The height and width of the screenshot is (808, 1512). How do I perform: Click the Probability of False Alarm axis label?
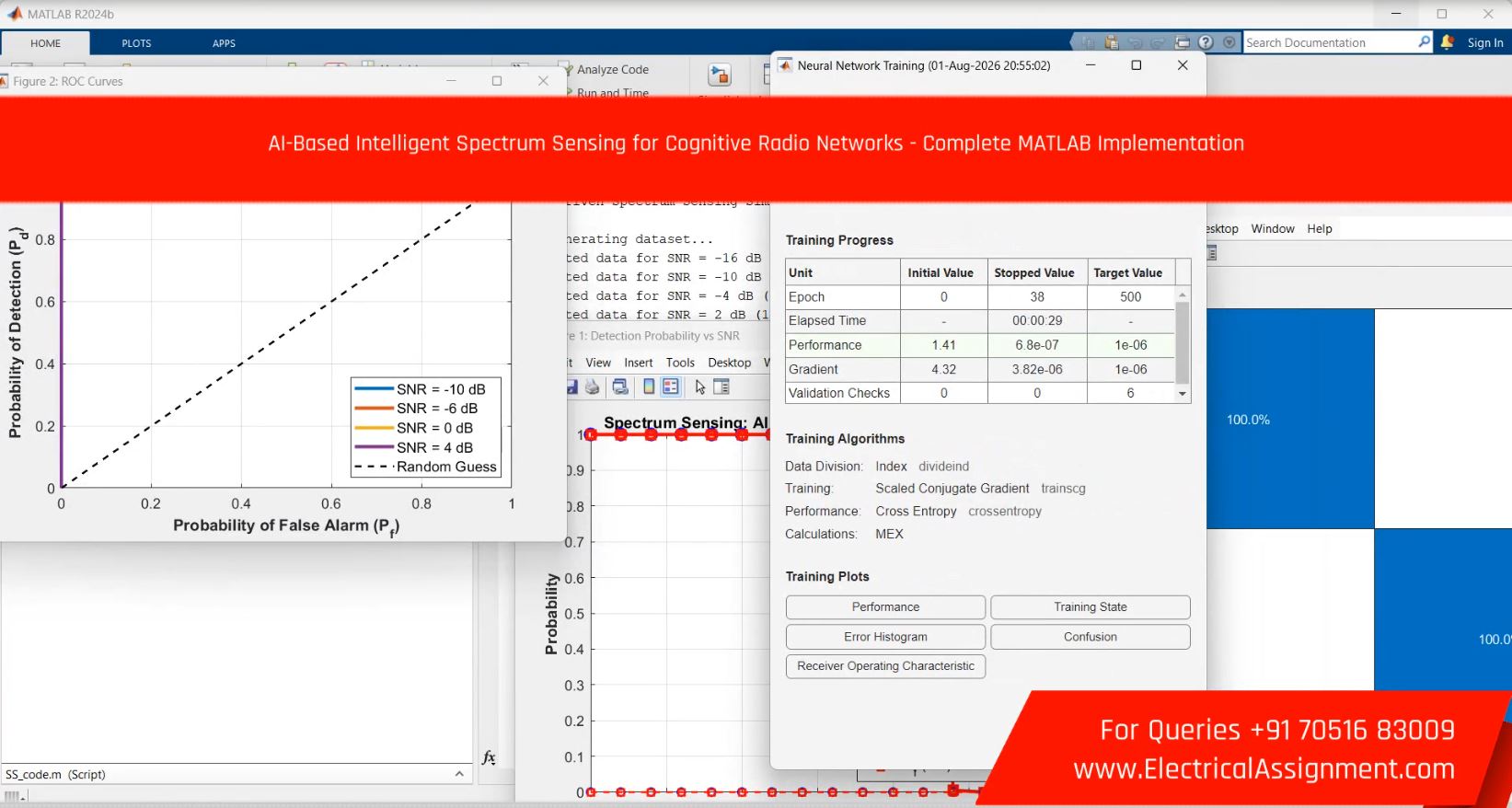(x=286, y=526)
